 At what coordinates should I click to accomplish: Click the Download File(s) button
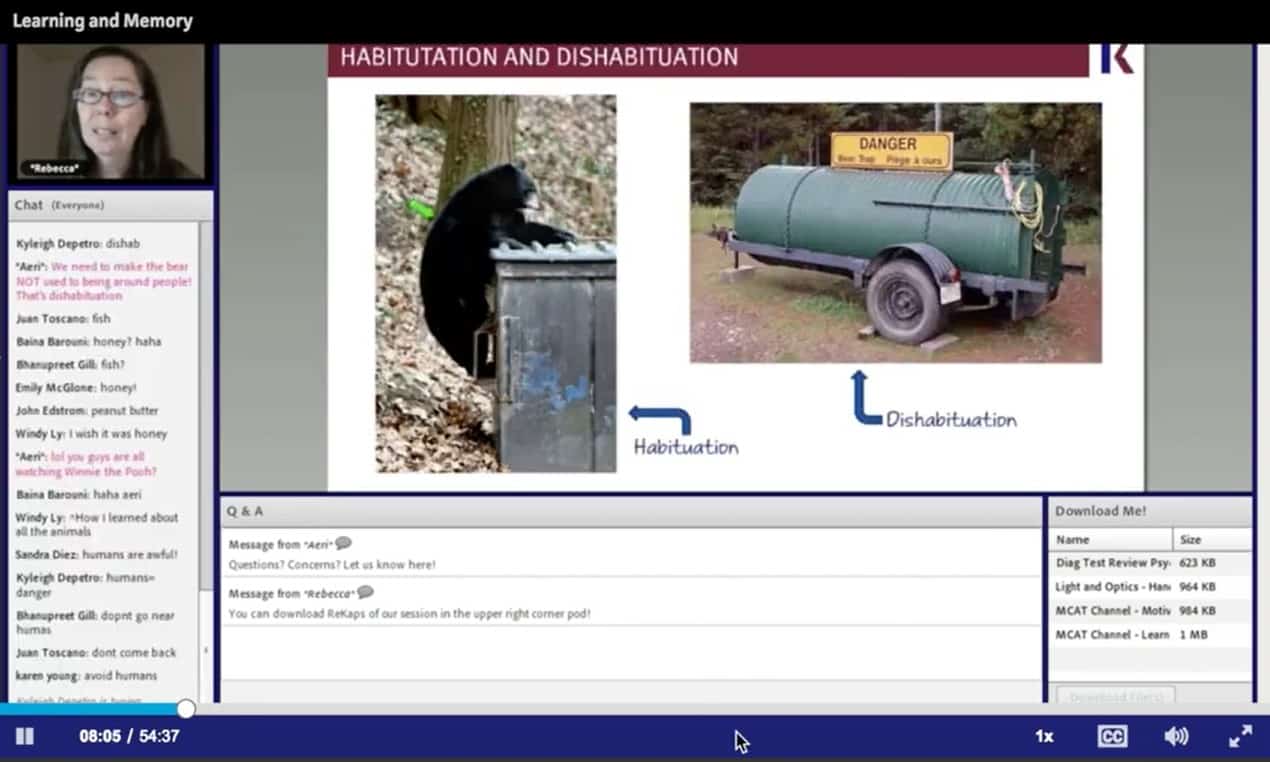(1115, 695)
